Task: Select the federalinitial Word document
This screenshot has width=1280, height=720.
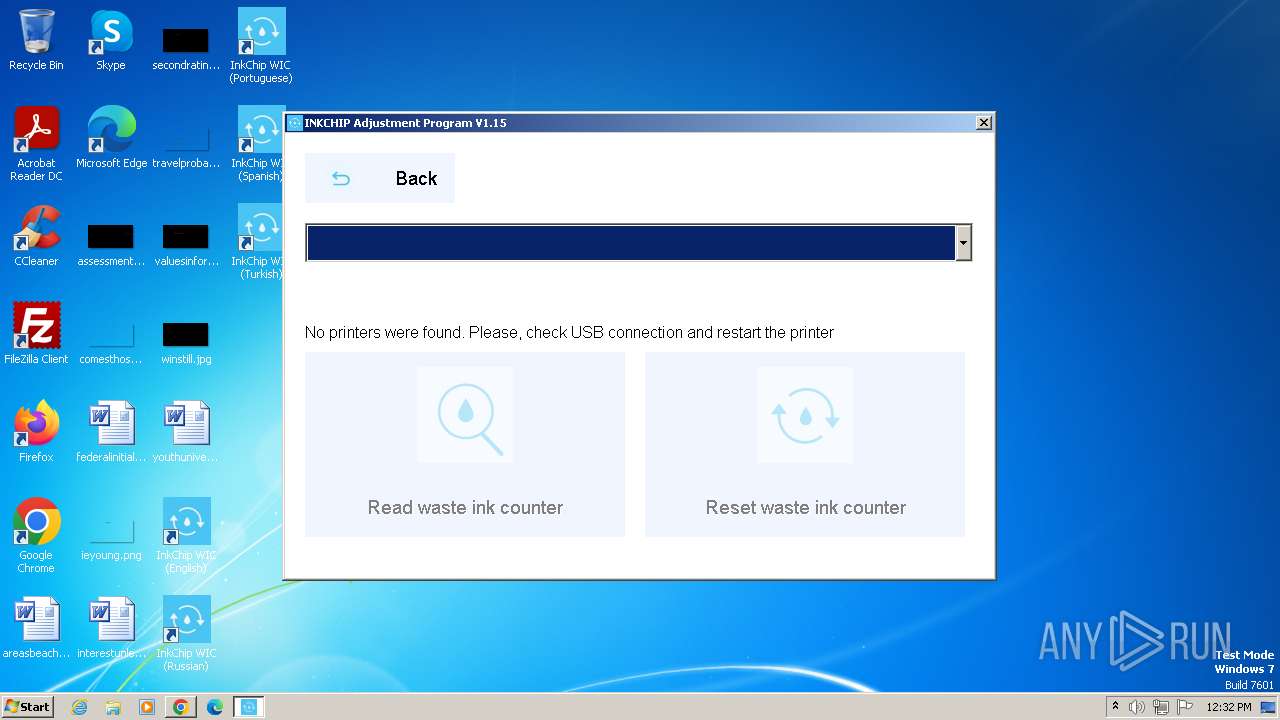Action: (x=111, y=432)
